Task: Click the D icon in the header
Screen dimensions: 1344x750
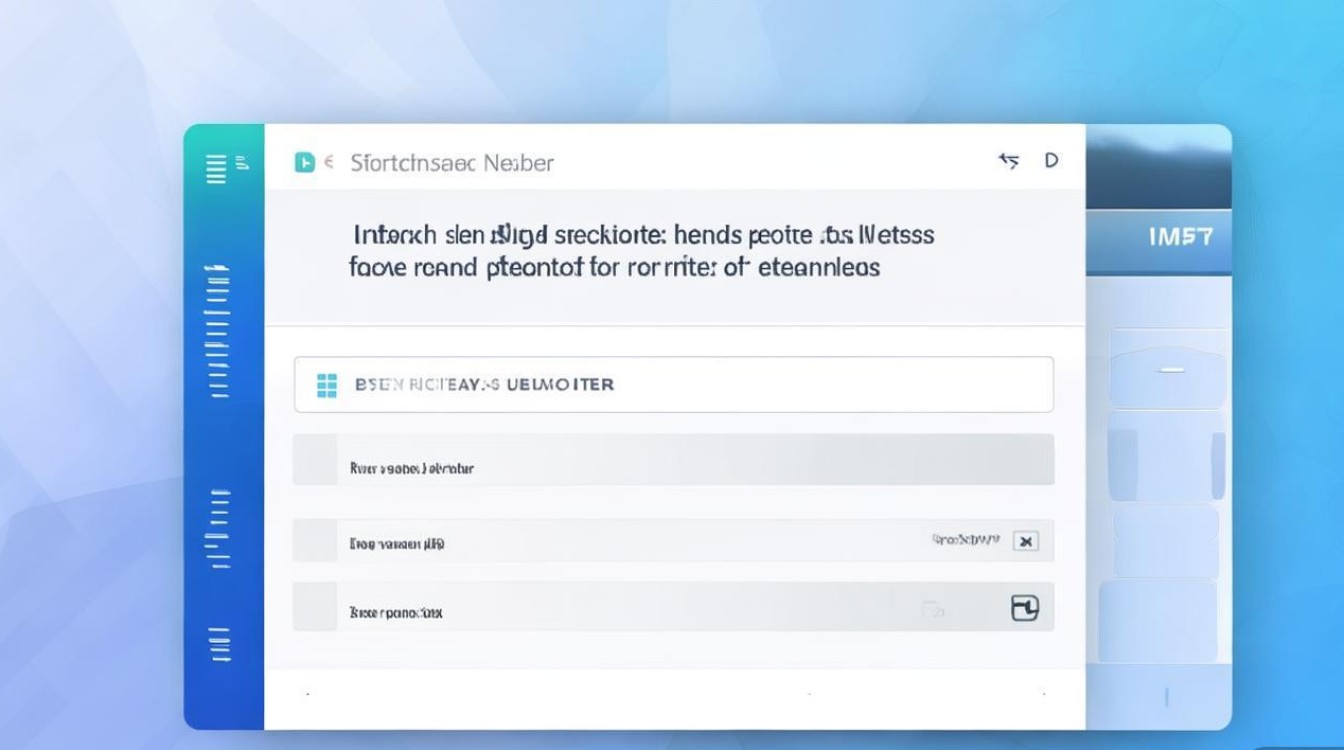Action: pyautogui.click(x=1051, y=160)
